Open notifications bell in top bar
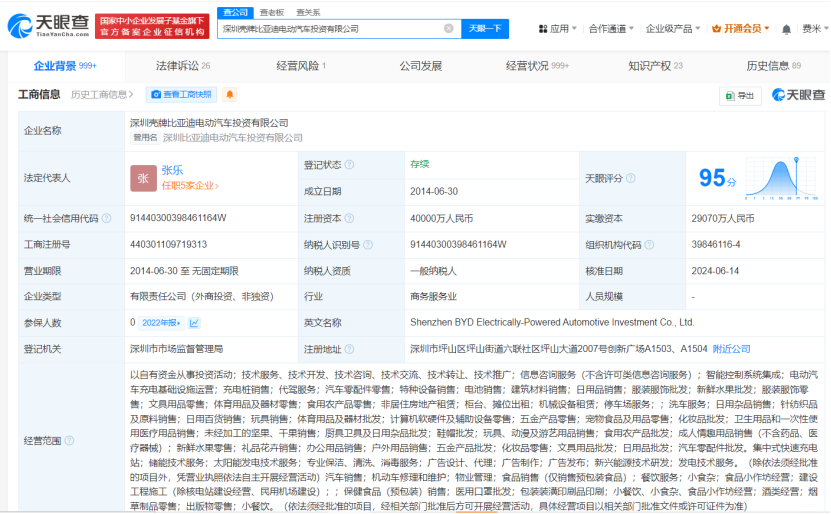 [786, 30]
